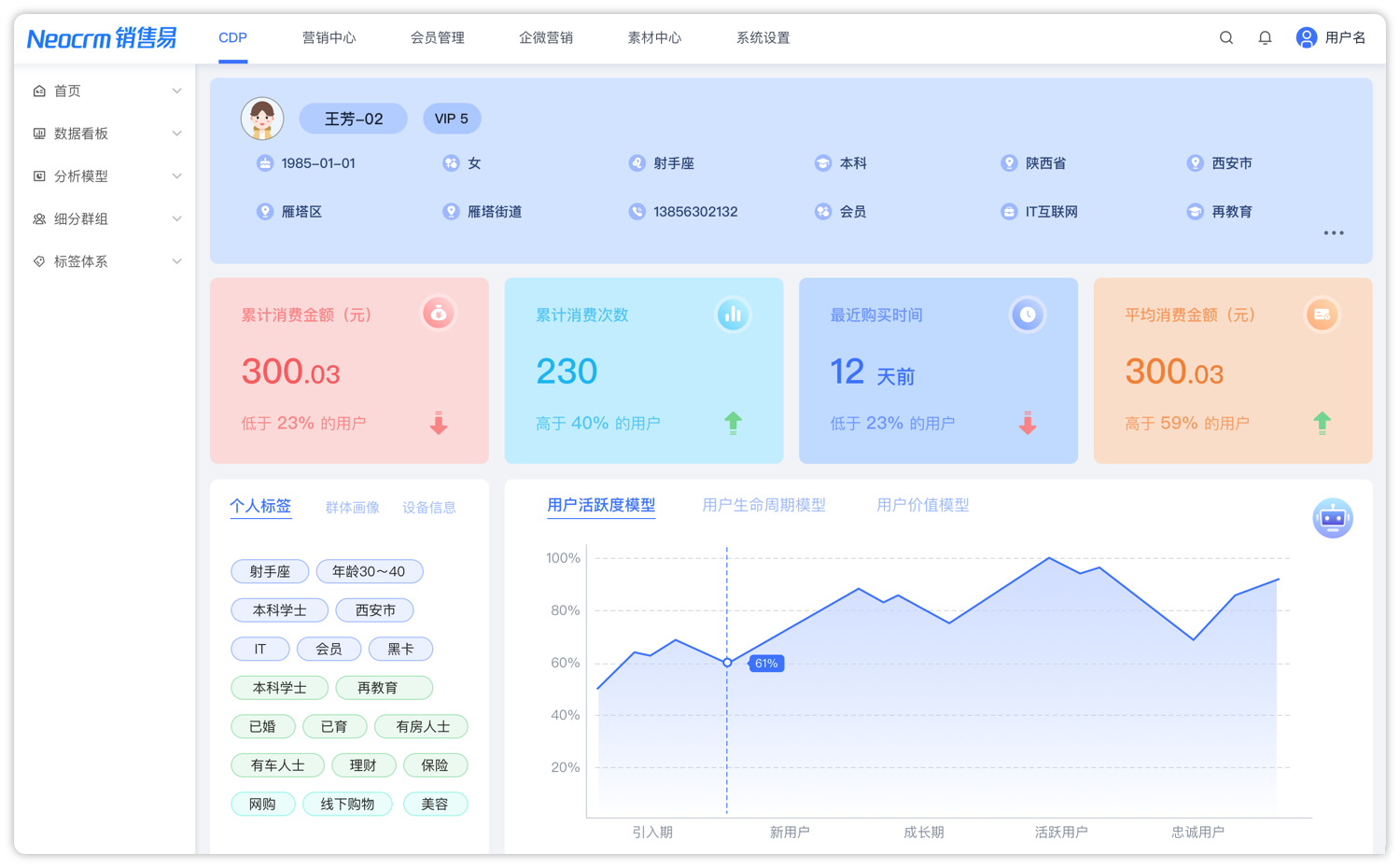The image size is (1400, 868).
Task: Open the robot assistant icon
Action: [1333, 518]
